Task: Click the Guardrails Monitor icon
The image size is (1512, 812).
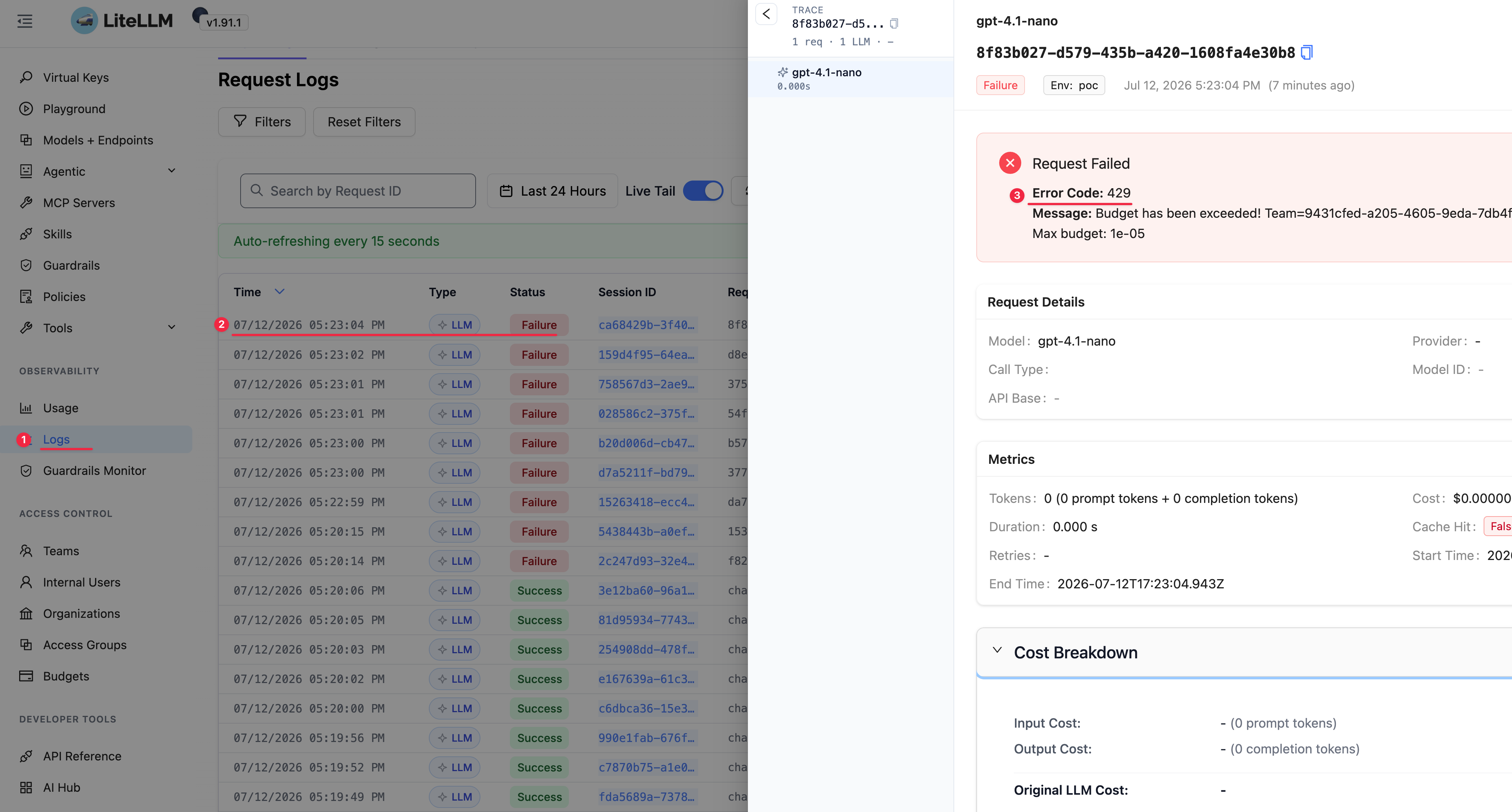Action: [26, 470]
